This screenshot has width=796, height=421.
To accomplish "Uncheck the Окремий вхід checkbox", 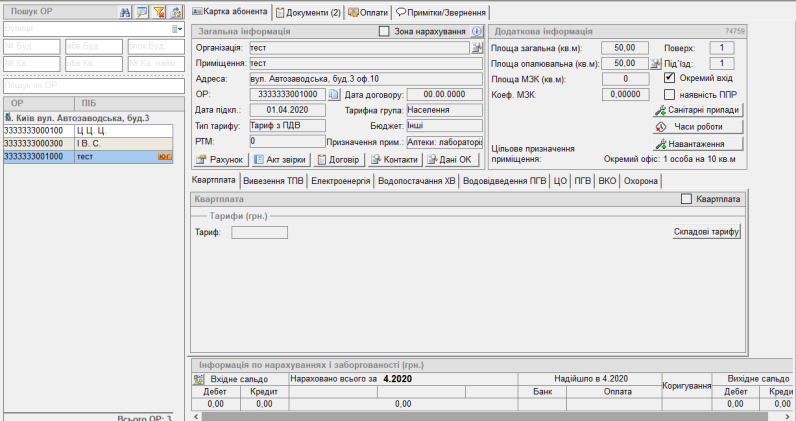I will coord(669,78).
